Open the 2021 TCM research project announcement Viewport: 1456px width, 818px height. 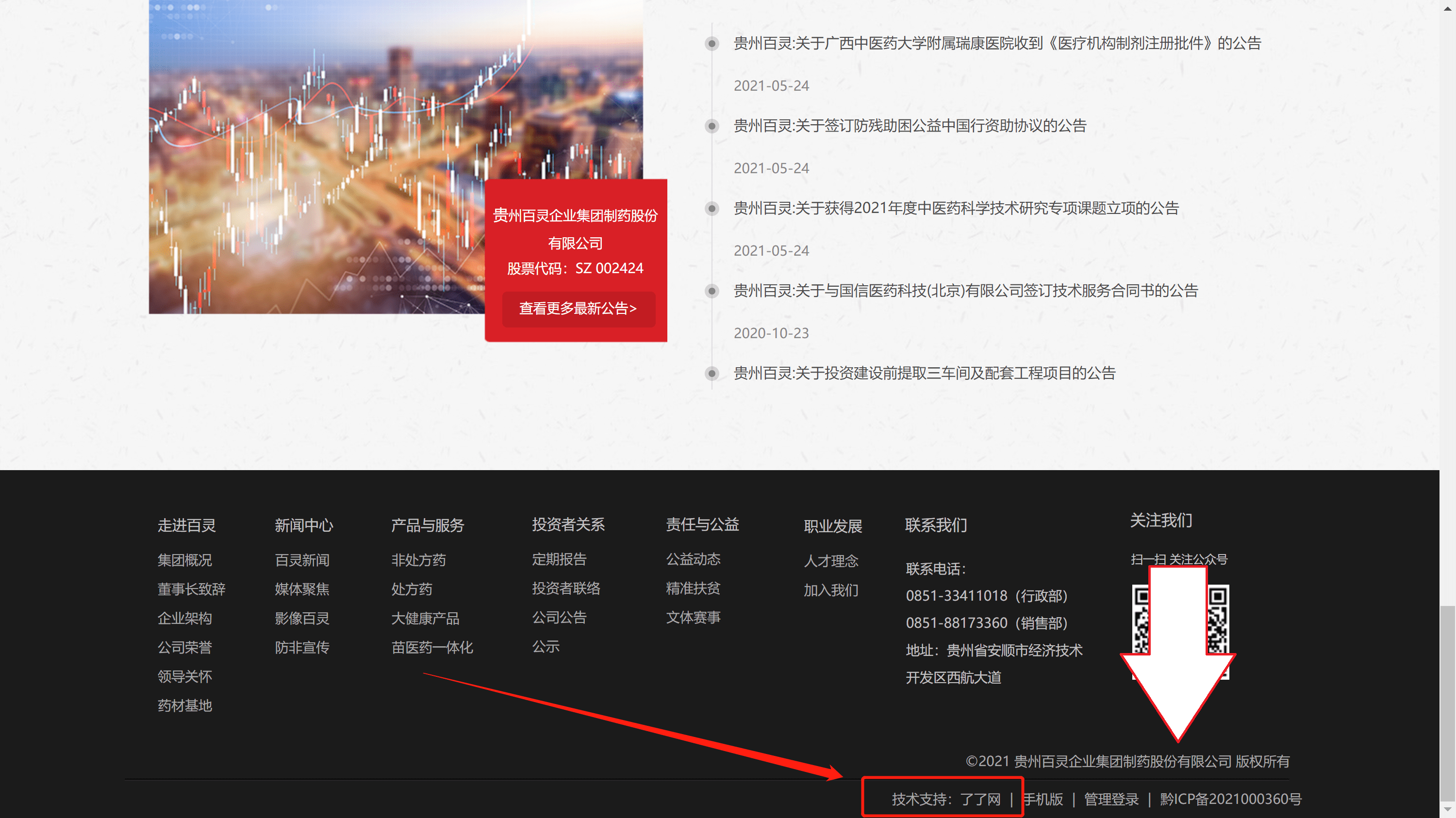click(x=956, y=209)
